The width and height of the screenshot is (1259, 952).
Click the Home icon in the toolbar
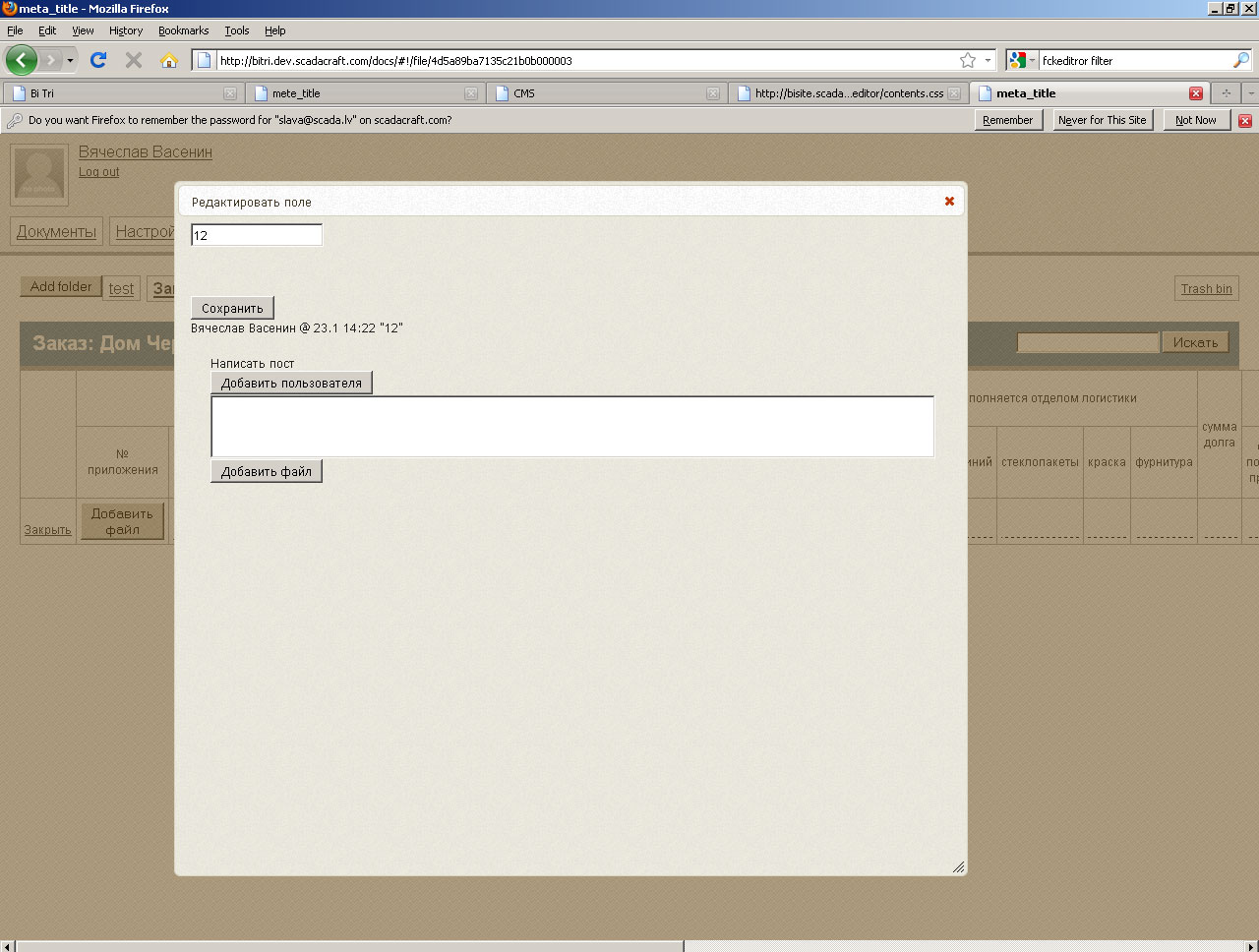tap(169, 60)
